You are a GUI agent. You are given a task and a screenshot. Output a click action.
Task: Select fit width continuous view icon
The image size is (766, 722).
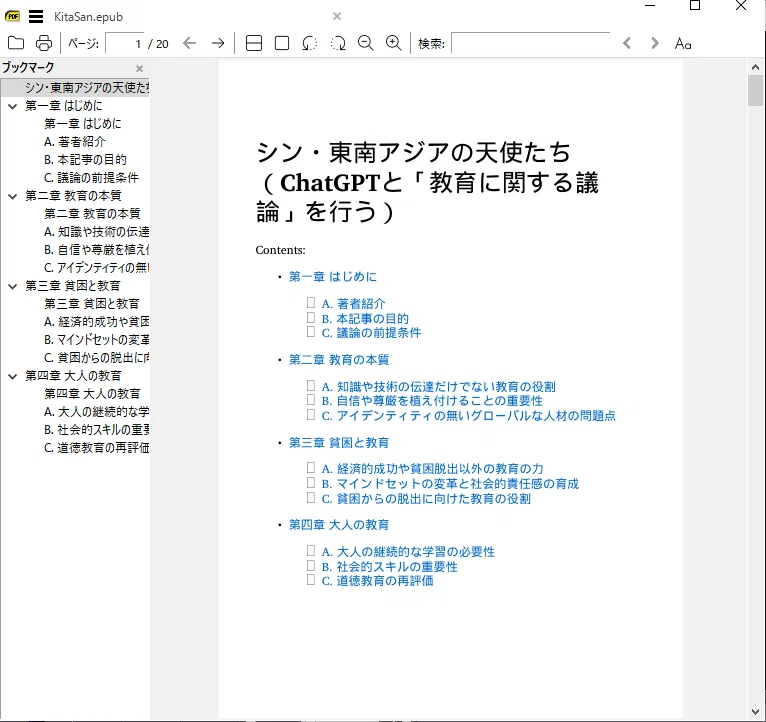pos(254,43)
